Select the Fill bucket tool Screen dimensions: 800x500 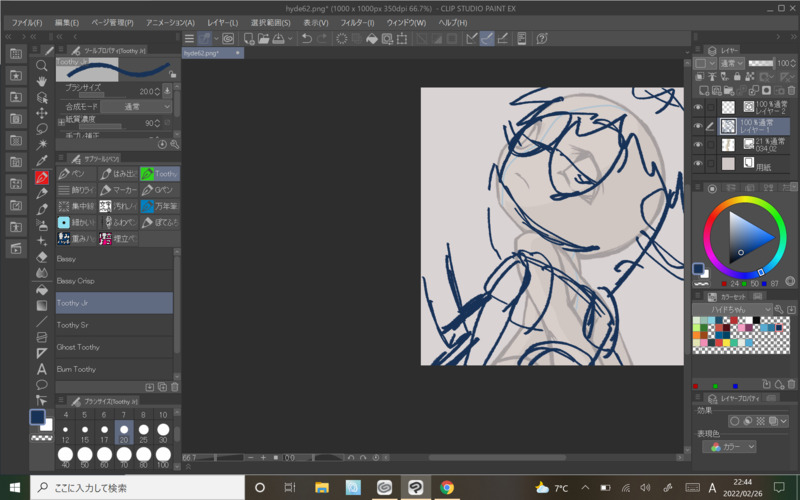(x=42, y=289)
